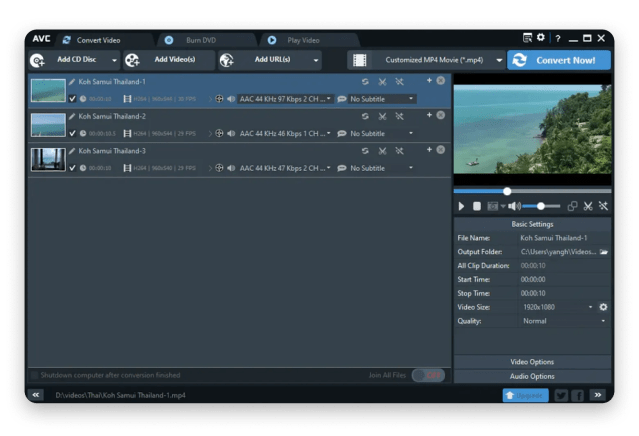Share via the Twitter icon
The image size is (639, 436).
(x=561, y=395)
